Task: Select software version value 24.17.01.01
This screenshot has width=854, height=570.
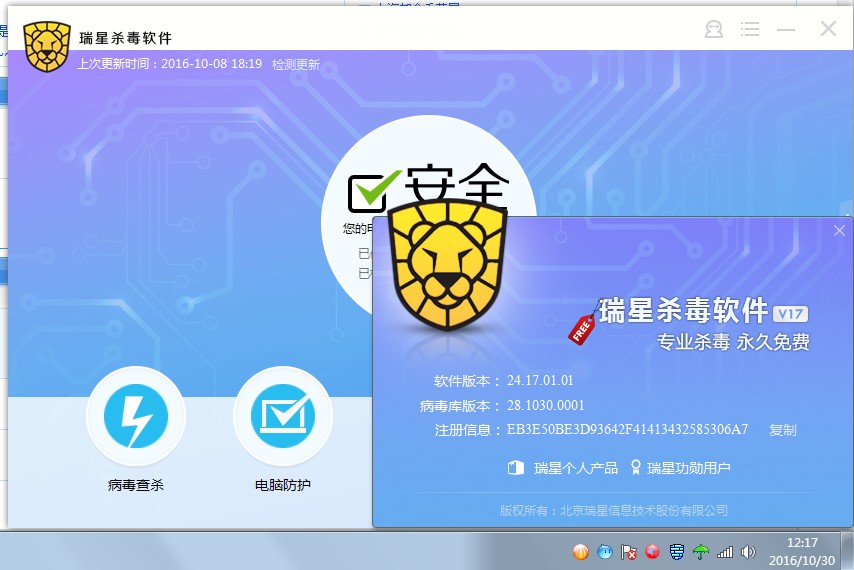Action: point(540,380)
